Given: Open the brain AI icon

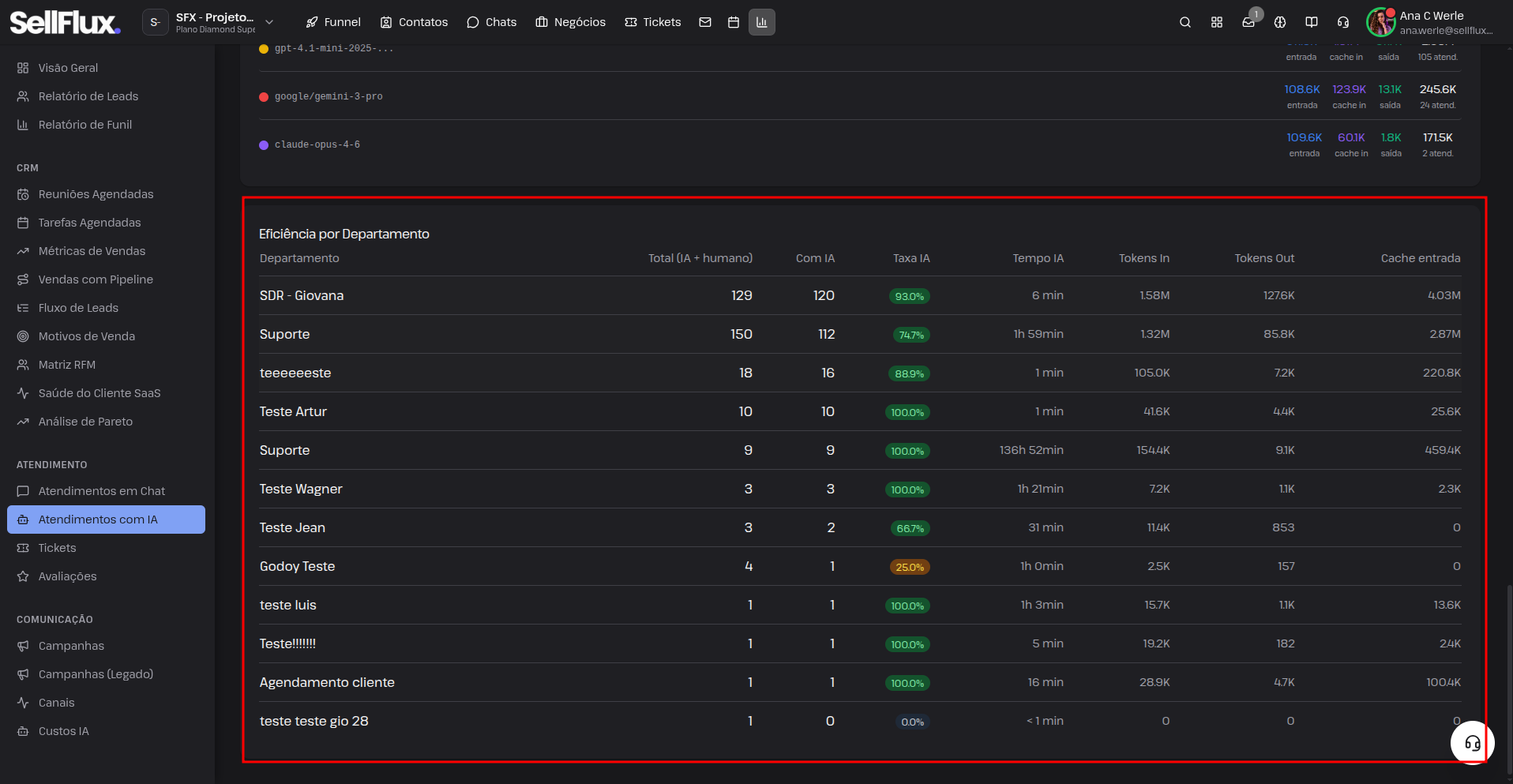Looking at the screenshot, I should pyautogui.click(x=1280, y=22).
